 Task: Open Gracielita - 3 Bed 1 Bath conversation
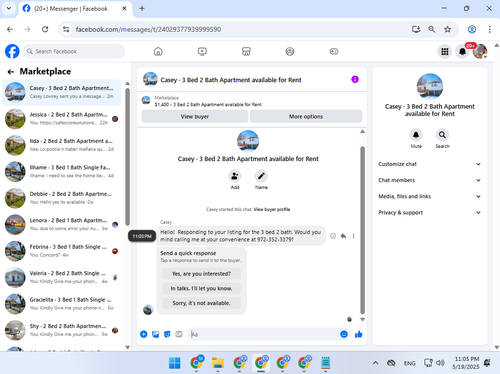(62, 304)
